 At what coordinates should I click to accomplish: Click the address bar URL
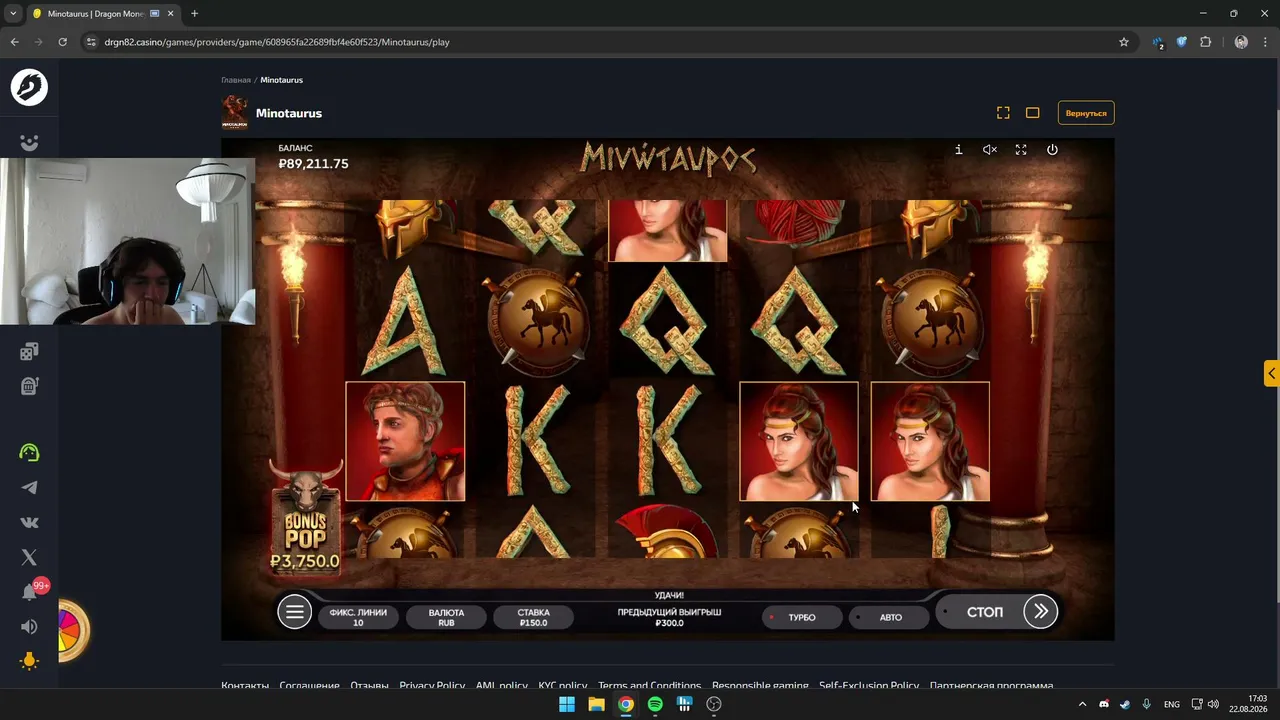[277, 42]
